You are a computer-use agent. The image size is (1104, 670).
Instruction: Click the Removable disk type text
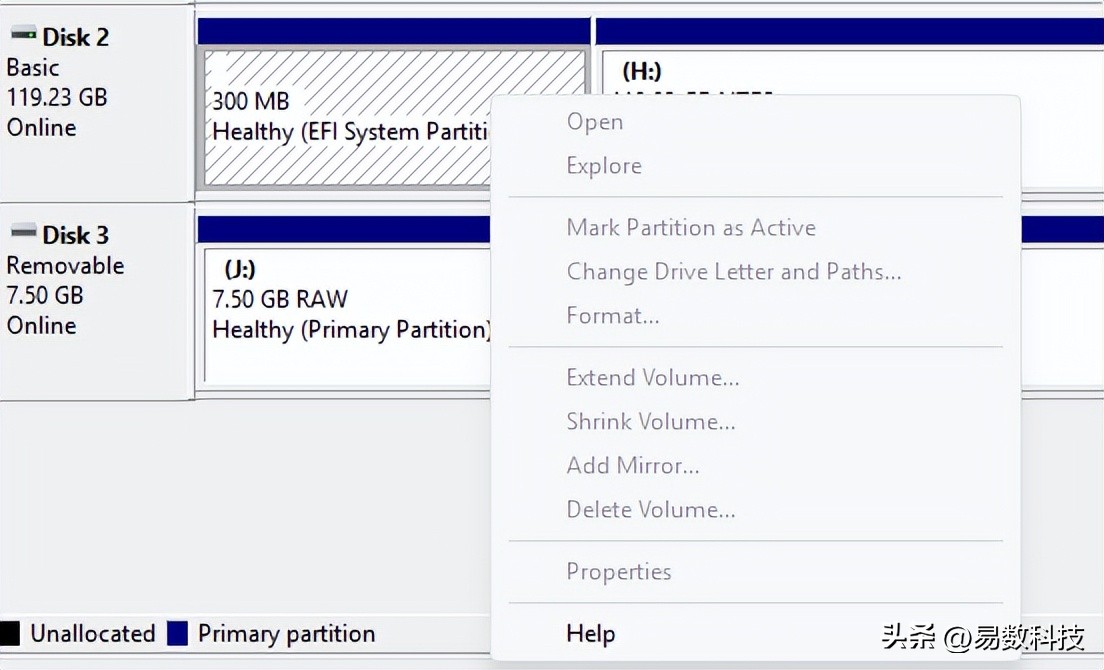tap(65, 265)
